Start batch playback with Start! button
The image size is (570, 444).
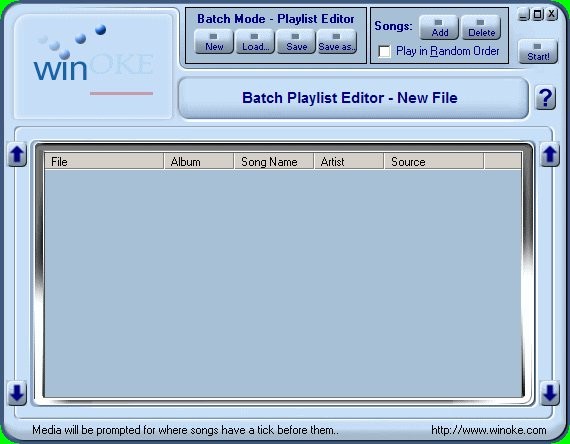(538, 52)
